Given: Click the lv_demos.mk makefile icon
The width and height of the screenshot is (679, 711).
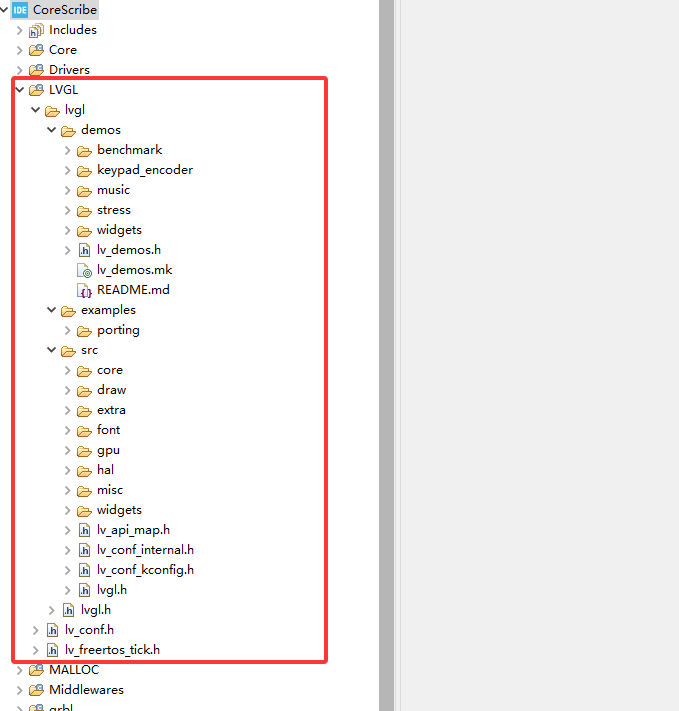Looking at the screenshot, I should pyautogui.click(x=85, y=270).
